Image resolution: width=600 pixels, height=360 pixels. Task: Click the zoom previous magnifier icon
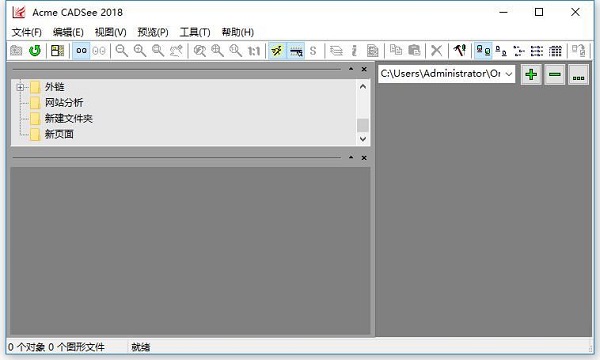200,50
